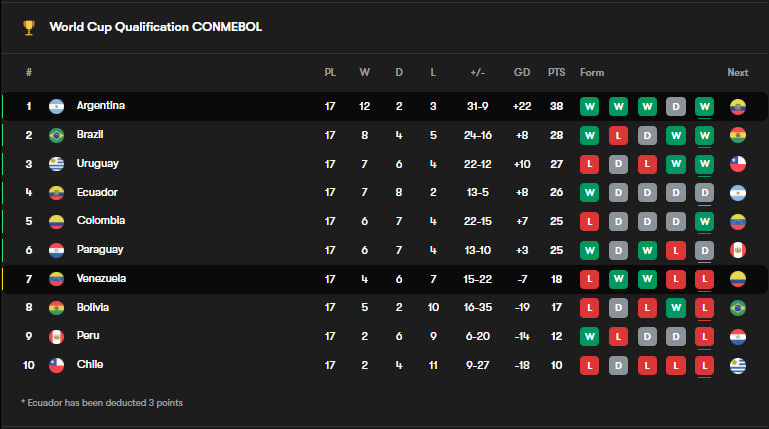Click next opponent flag in Argentina row
The image size is (769, 429).
pos(738,106)
